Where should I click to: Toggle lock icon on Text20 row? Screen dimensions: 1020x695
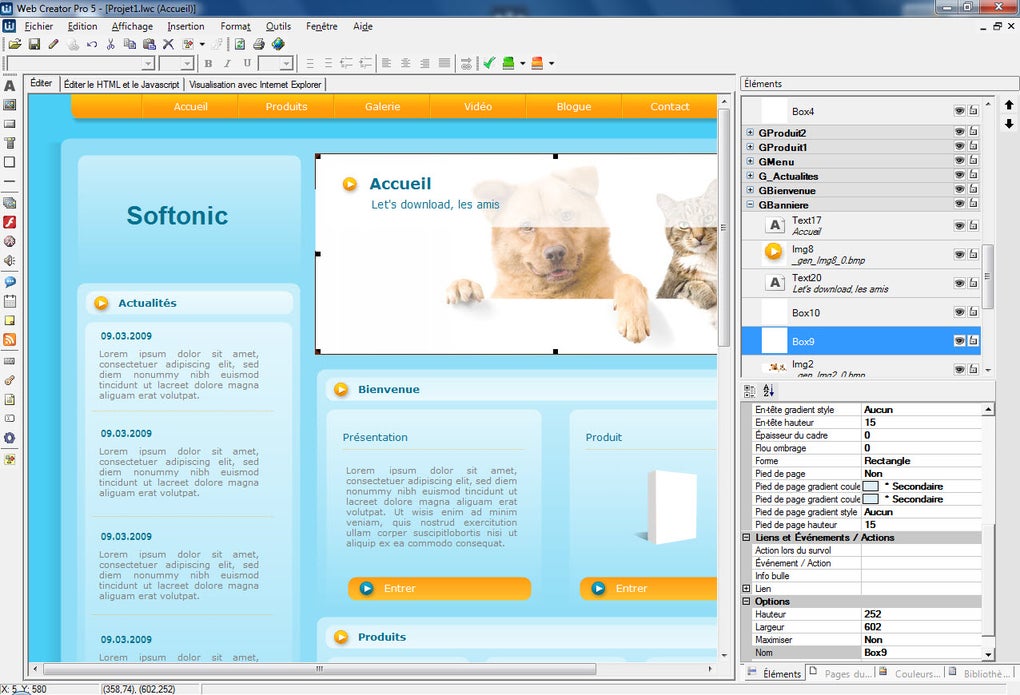pyautogui.click(x=973, y=283)
